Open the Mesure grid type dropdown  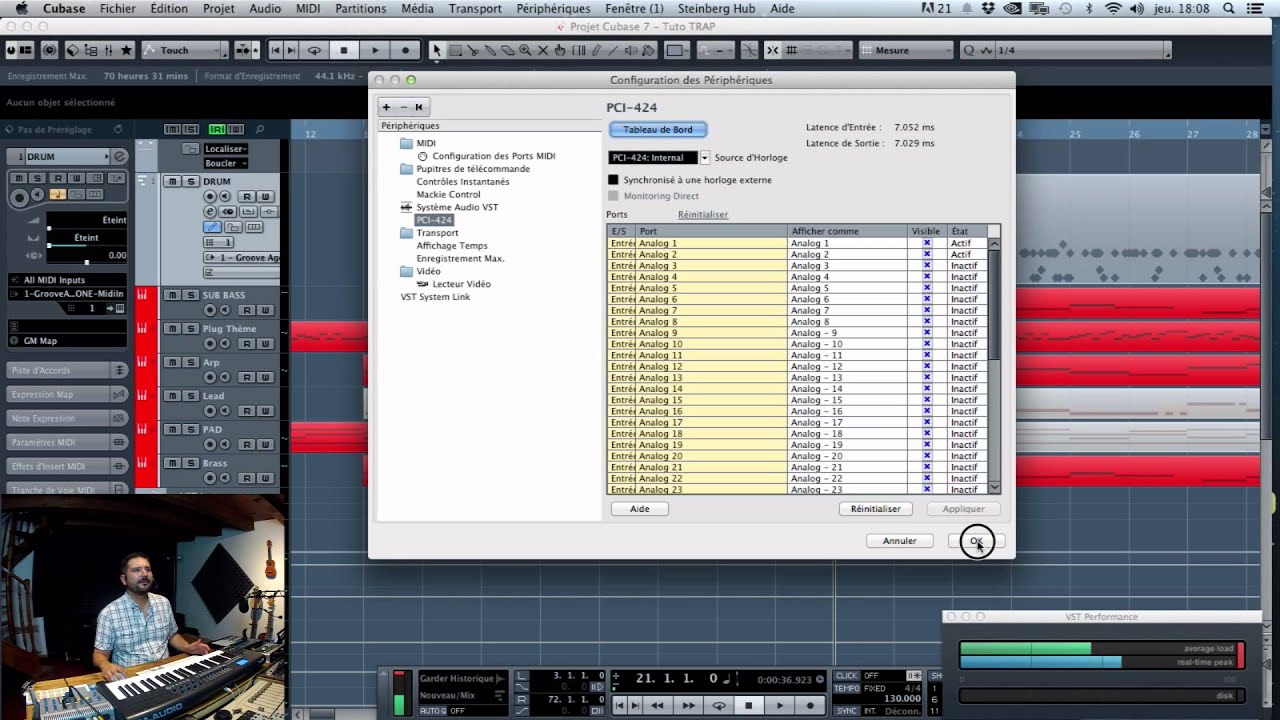tap(905, 50)
